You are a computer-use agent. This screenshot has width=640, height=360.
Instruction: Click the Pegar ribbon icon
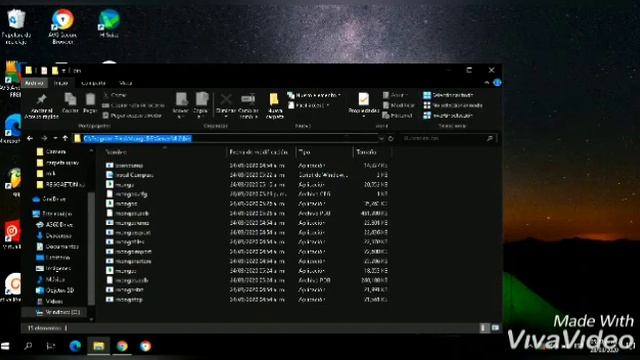pos(90,103)
